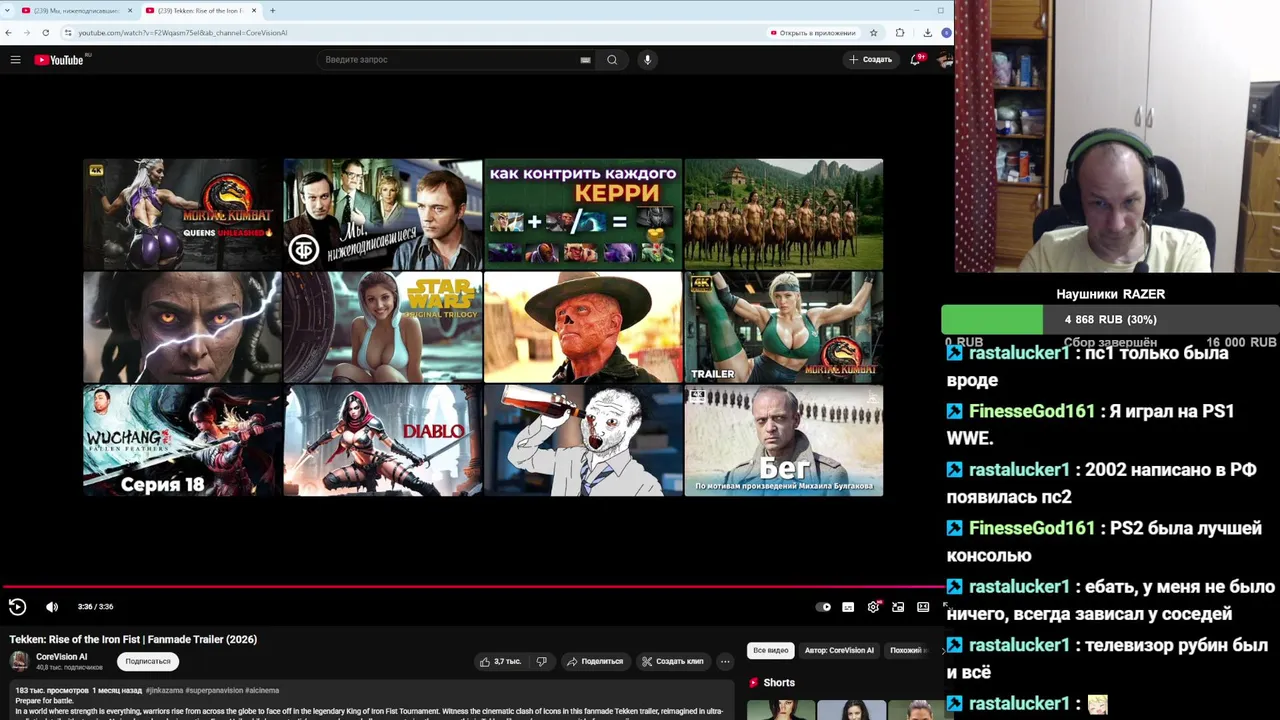
Task: Open the Diablo suggested video thumbnail
Action: coord(383,440)
